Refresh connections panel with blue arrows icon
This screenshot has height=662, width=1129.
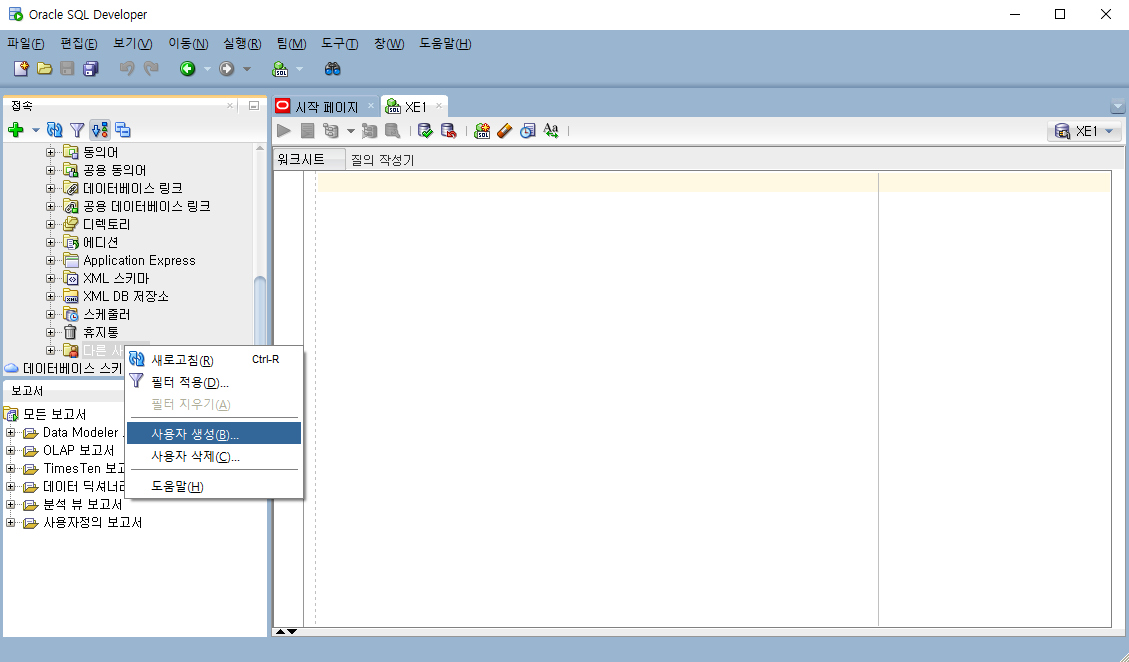tap(55, 130)
